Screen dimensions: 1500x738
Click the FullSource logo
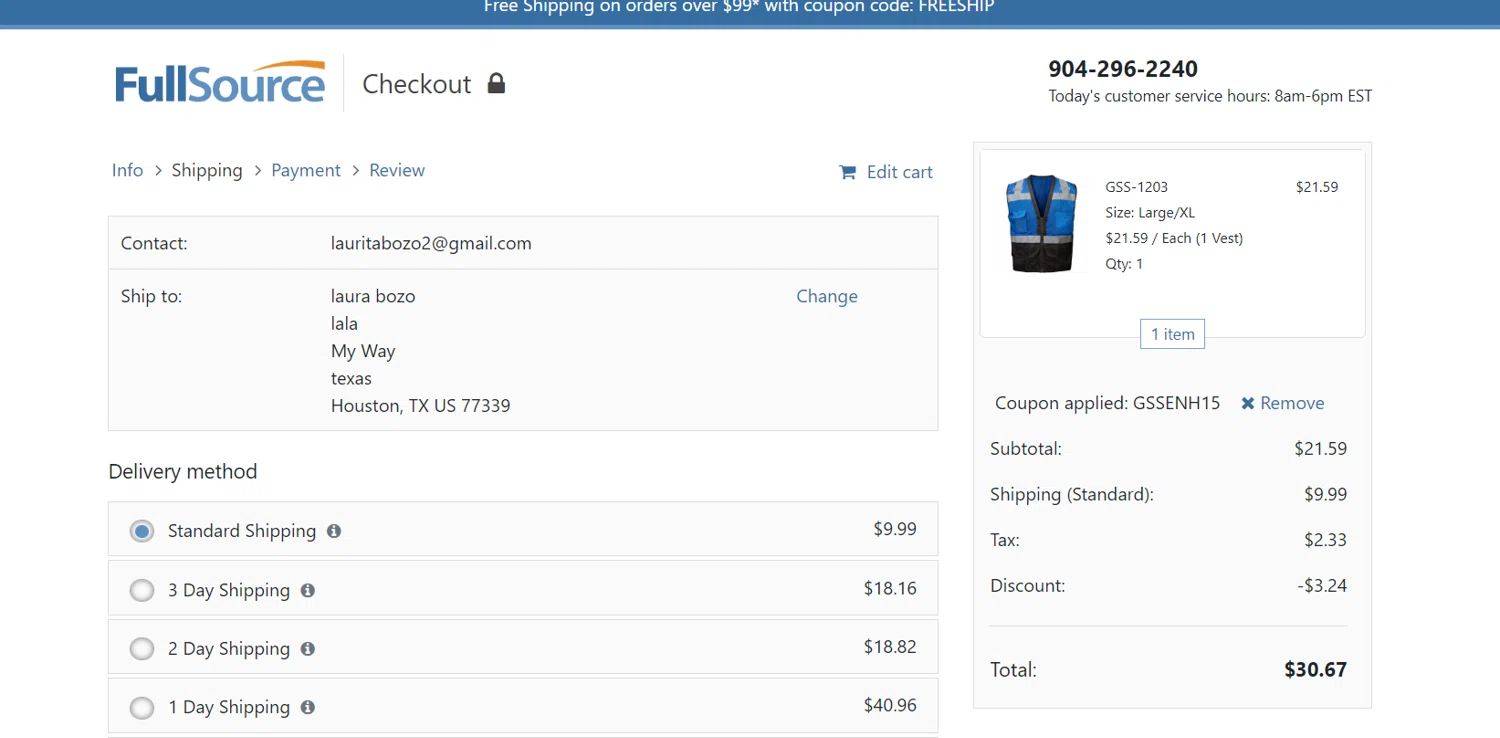(220, 83)
